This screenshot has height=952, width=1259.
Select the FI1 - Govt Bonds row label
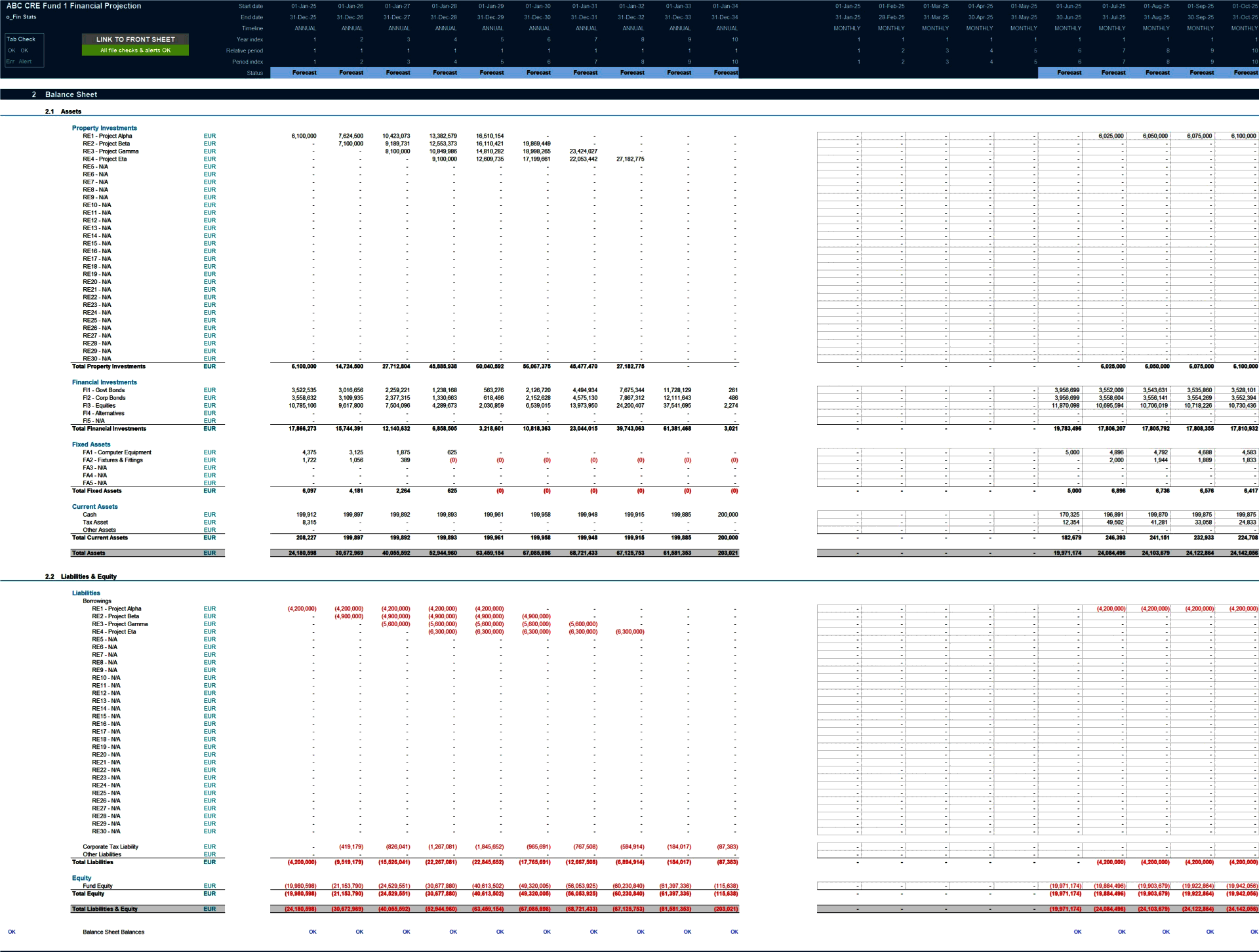tap(104, 389)
